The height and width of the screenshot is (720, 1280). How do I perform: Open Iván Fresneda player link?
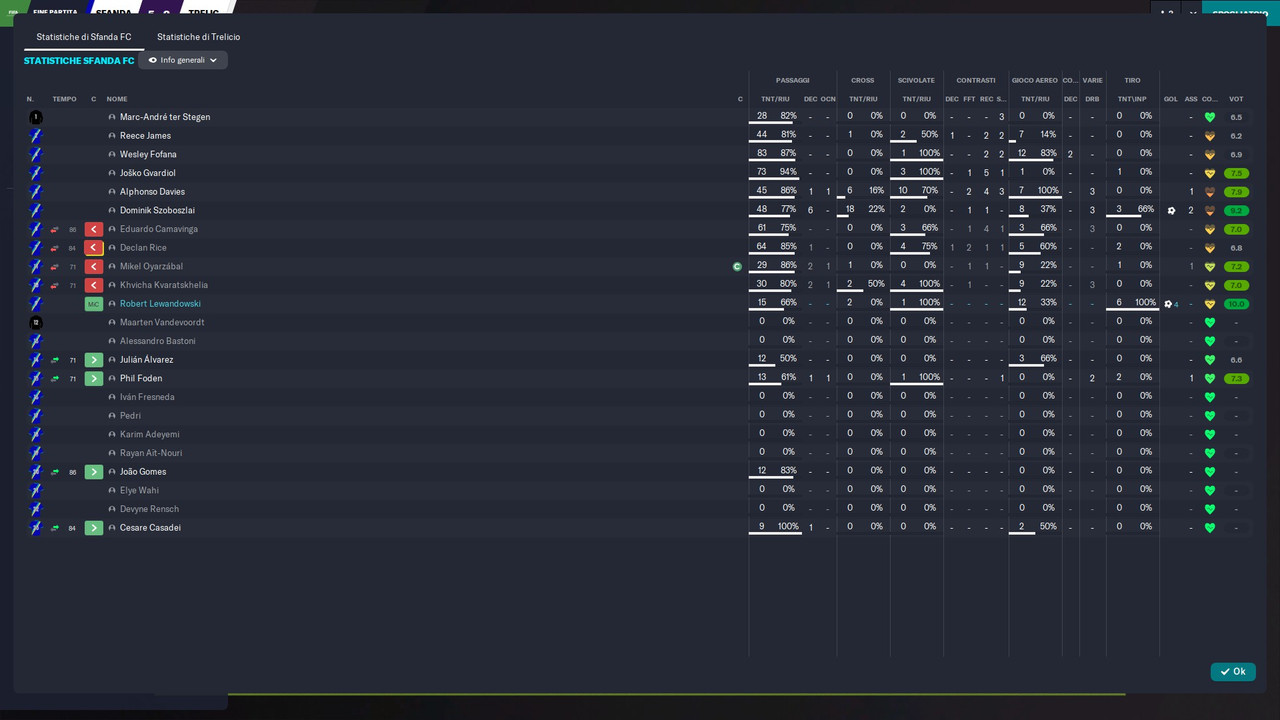[147, 397]
